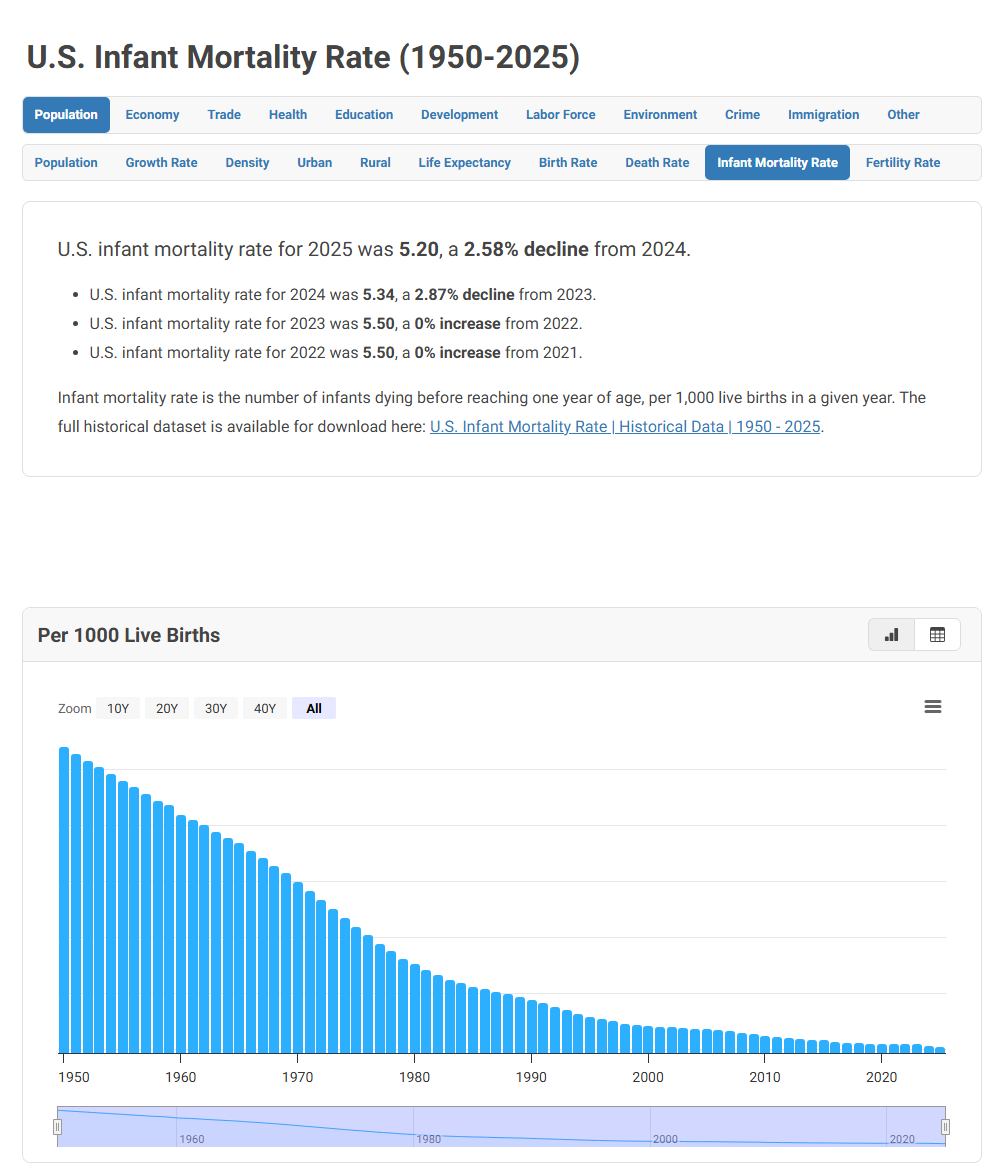Image resolution: width=996 pixels, height=1176 pixels.
Task: Select the Other tab
Action: pos(903,115)
